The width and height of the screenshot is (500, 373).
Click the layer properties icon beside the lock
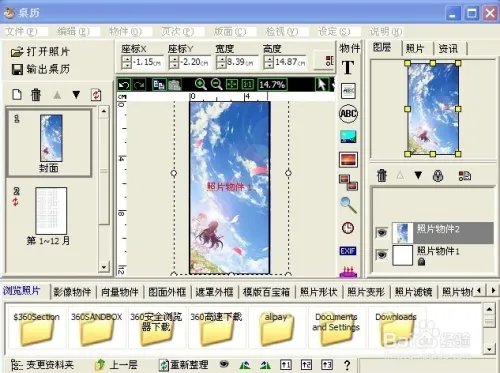pos(464,175)
